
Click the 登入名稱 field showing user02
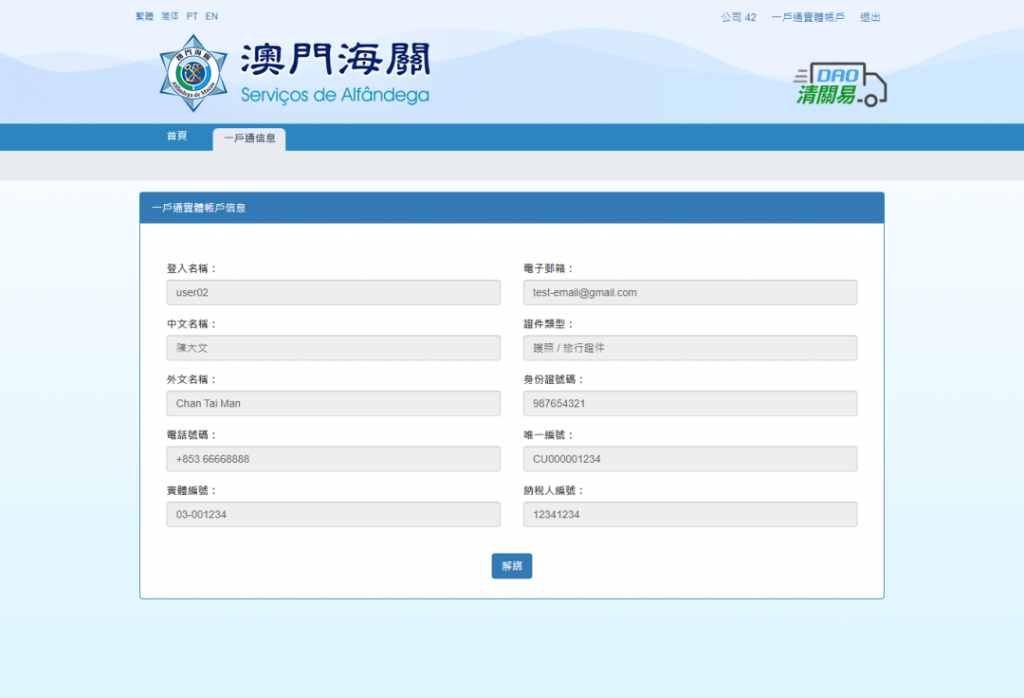[x=333, y=292]
